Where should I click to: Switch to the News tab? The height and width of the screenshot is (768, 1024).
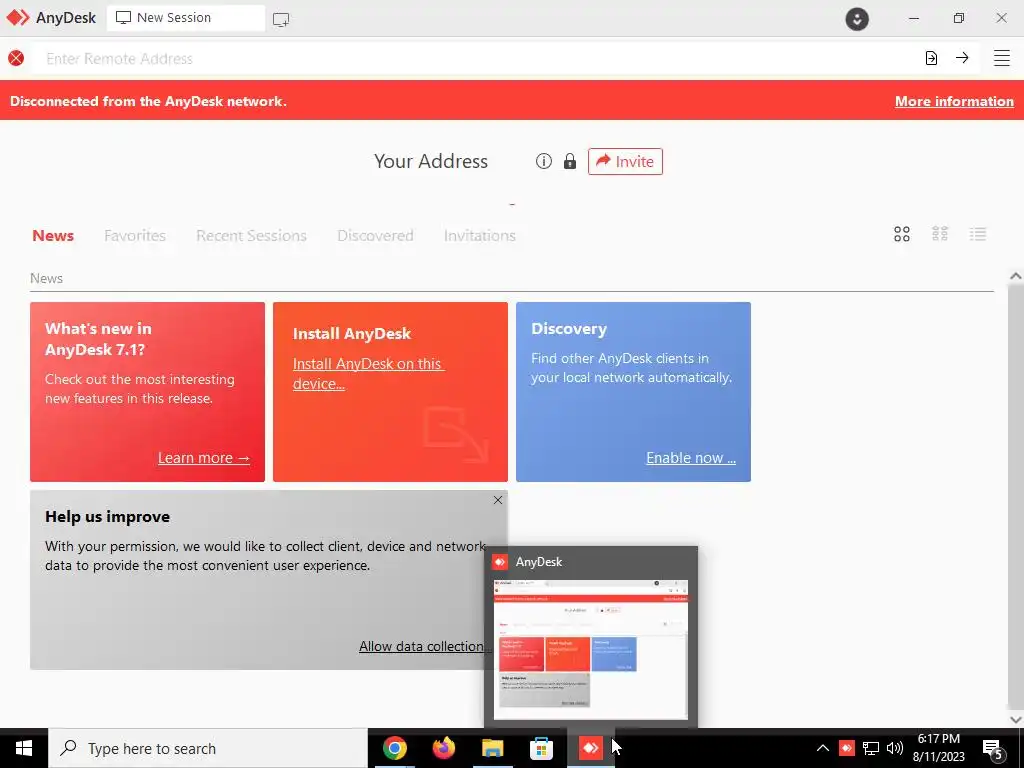(x=53, y=235)
